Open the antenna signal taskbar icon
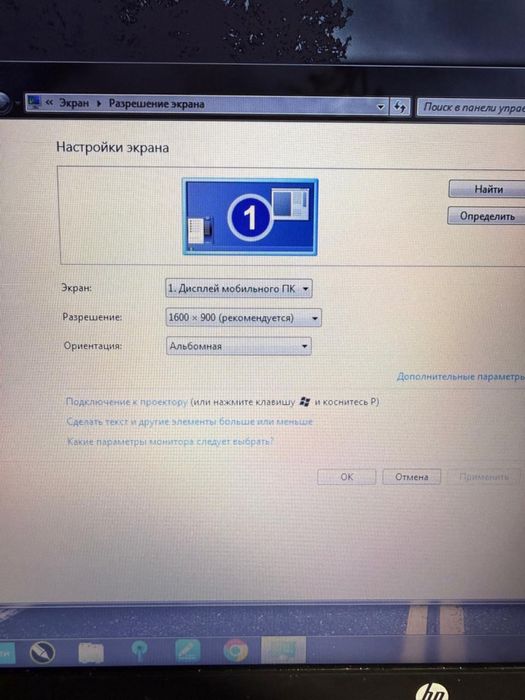The width and height of the screenshot is (525, 700). click(x=139, y=651)
